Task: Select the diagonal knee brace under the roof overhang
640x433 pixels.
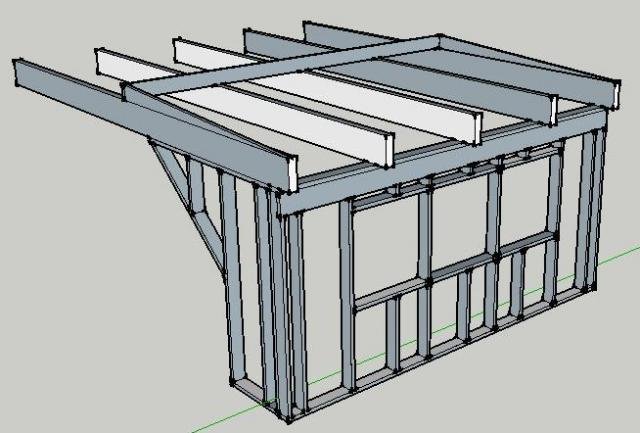Action: pyautogui.click(x=186, y=208)
